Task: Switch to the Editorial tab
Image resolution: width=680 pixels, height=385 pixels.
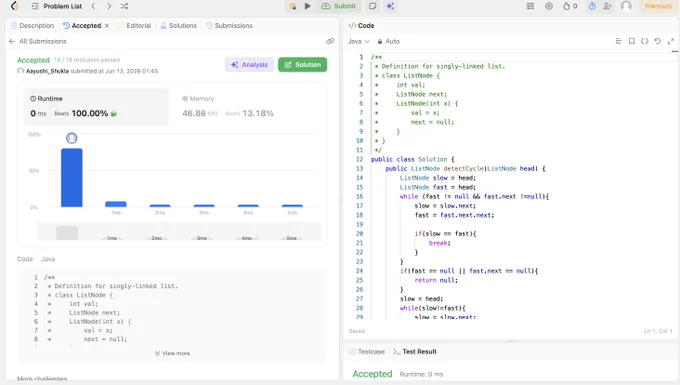Action: pyautogui.click(x=134, y=26)
